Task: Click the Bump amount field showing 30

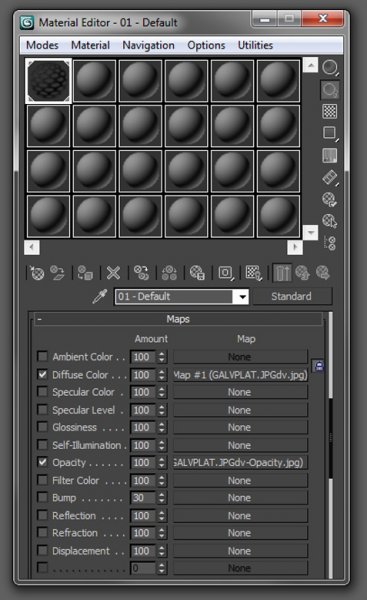Action: click(143, 498)
